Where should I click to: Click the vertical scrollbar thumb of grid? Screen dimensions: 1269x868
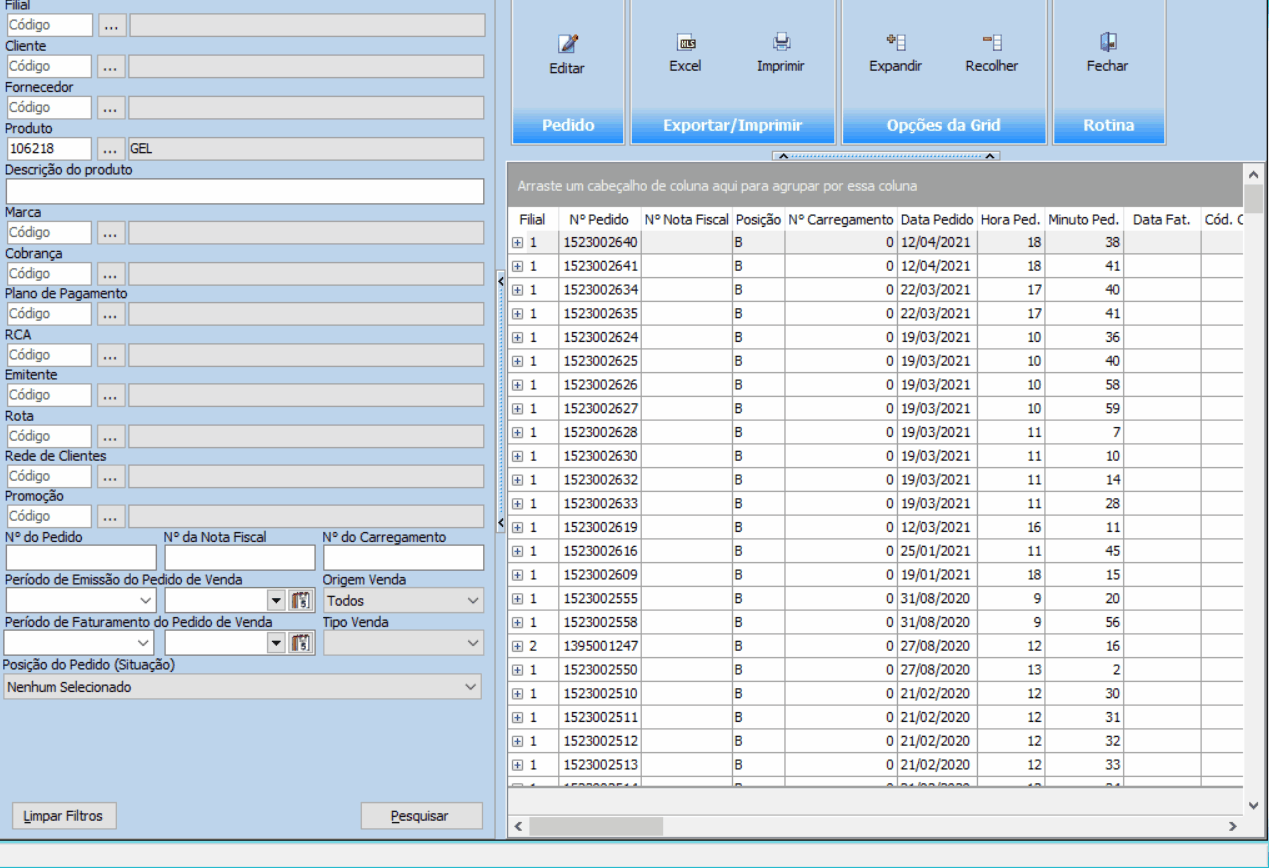click(1254, 199)
